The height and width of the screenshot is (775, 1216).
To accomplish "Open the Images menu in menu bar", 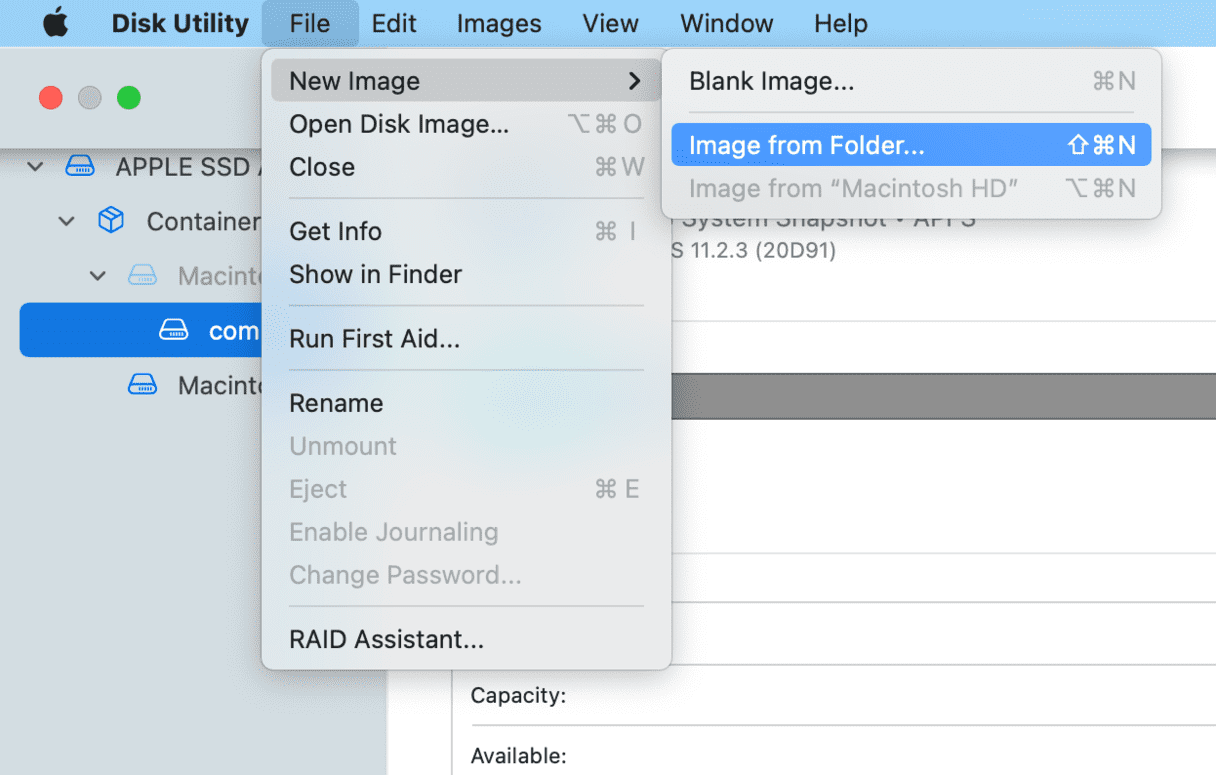I will pyautogui.click(x=498, y=23).
